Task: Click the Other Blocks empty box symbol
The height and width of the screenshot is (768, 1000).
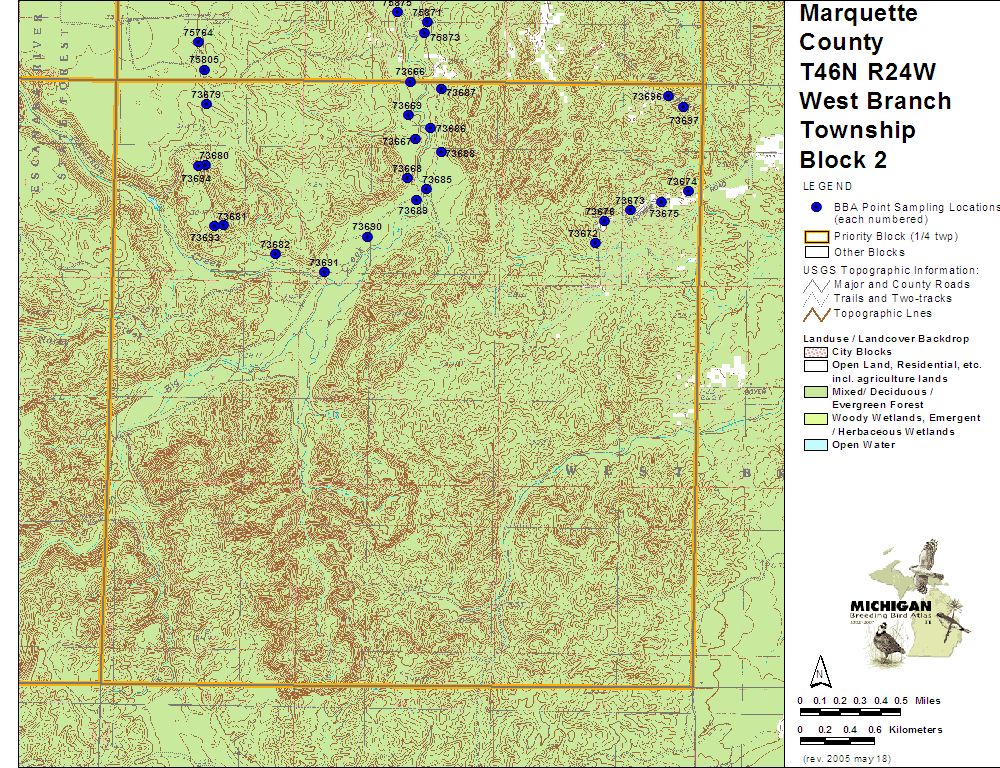Action: [x=816, y=252]
